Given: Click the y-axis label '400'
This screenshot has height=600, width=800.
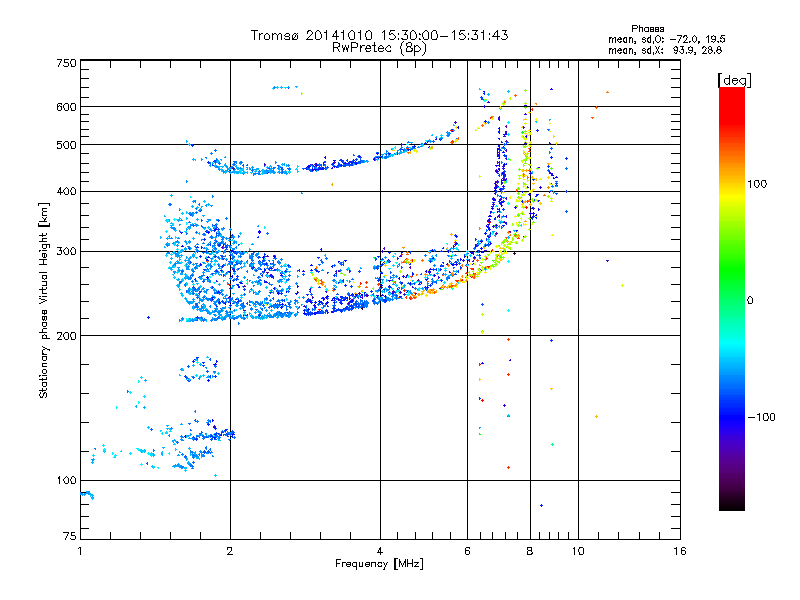Looking at the screenshot, I should (x=66, y=191).
